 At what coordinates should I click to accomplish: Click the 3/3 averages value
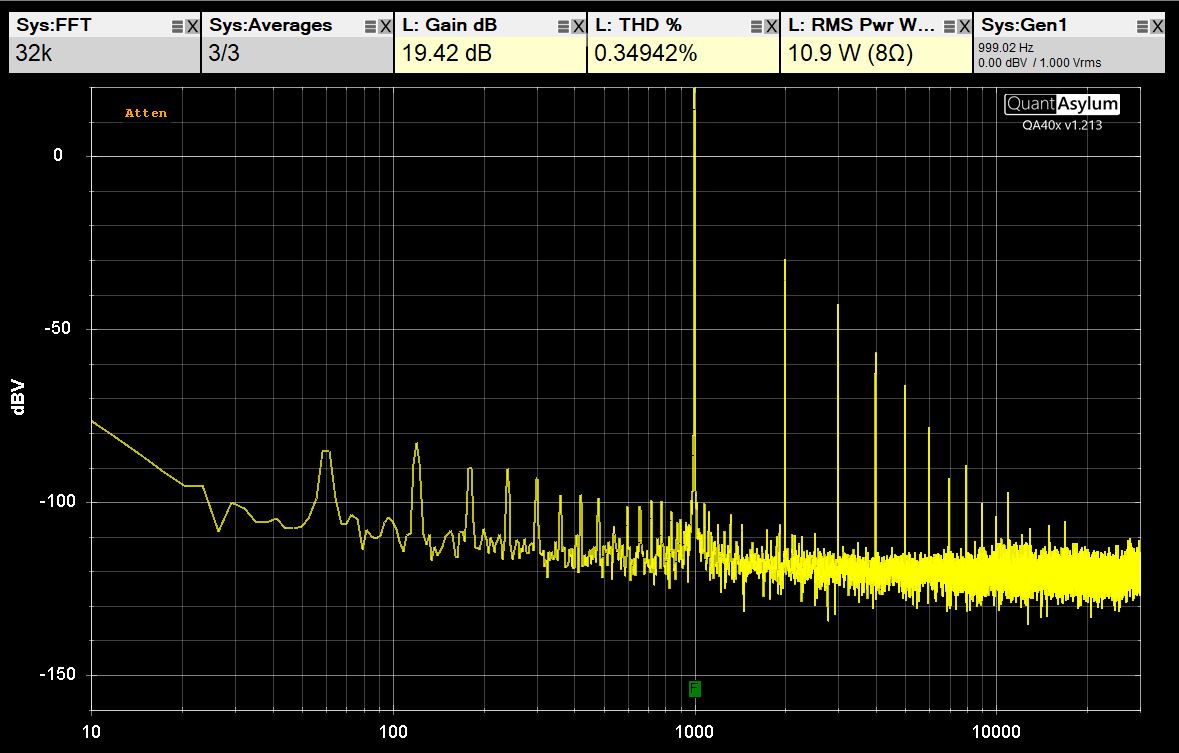(224, 53)
